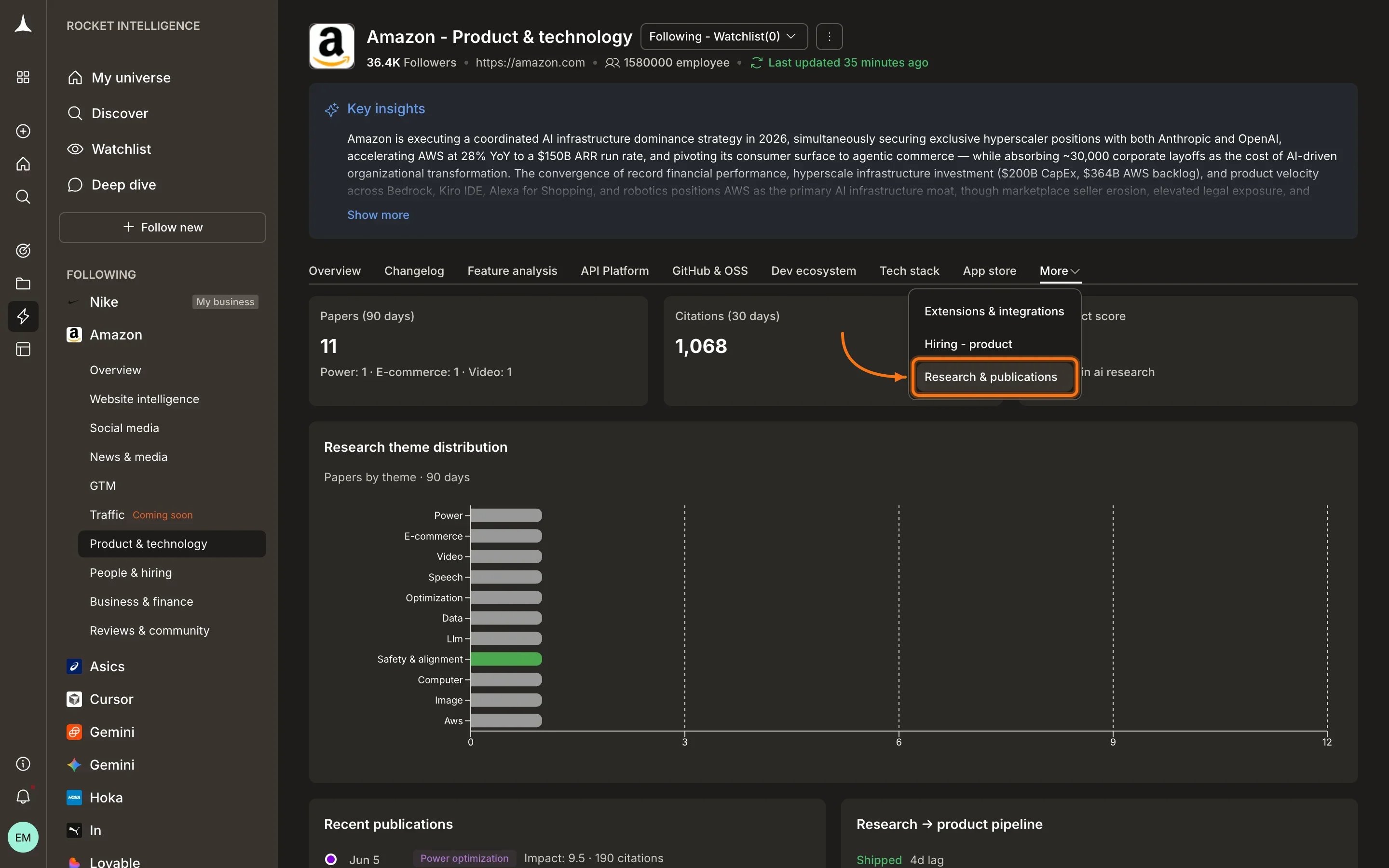Click the My business badge next to Nike
Screen dimensions: 1389x868
tap(225, 302)
